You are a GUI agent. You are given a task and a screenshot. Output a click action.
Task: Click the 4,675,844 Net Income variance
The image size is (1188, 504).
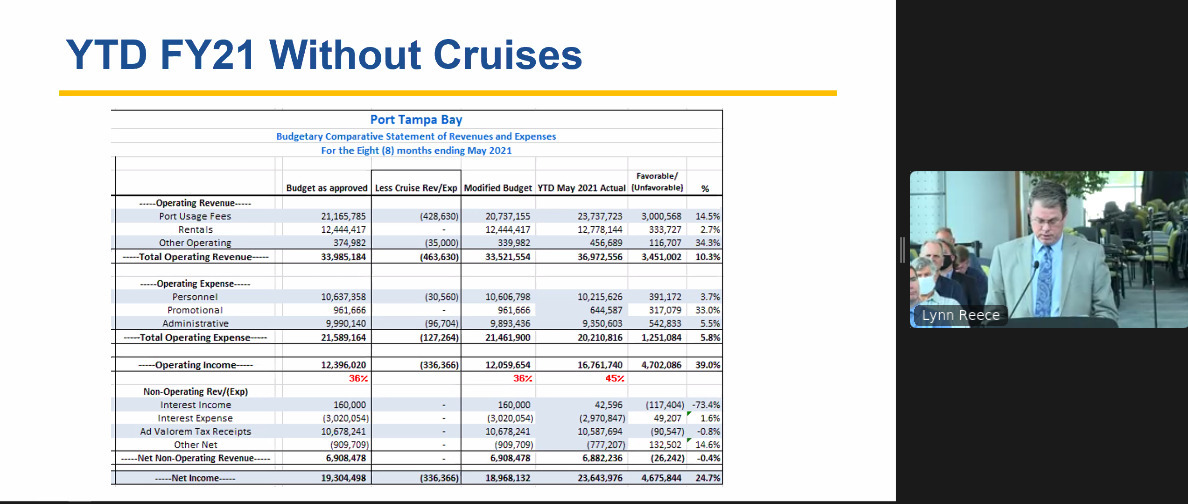tap(661, 478)
